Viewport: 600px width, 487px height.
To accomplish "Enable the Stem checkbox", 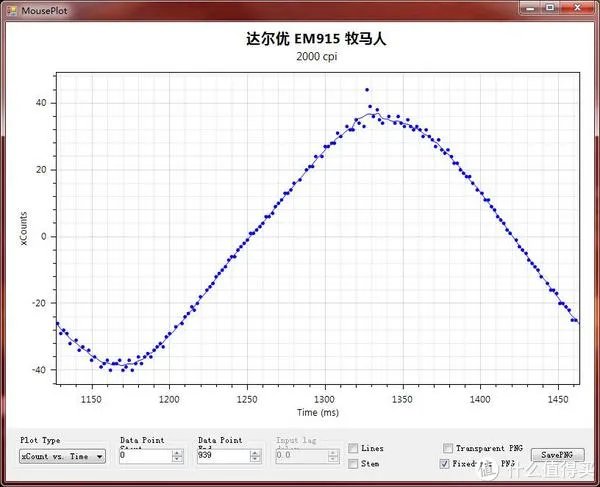I will (353, 464).
